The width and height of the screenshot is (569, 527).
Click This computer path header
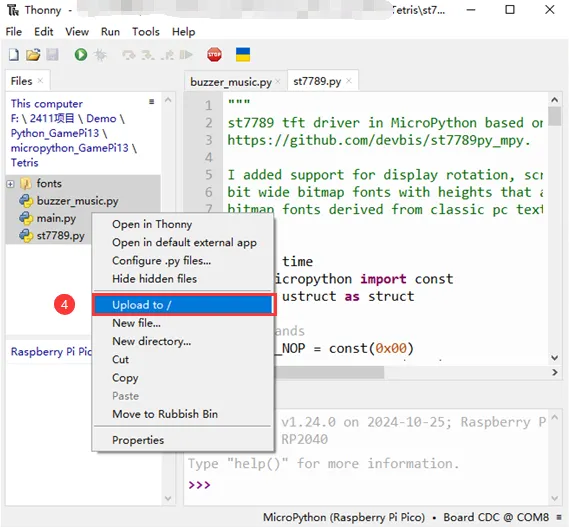tap(47, 104)
